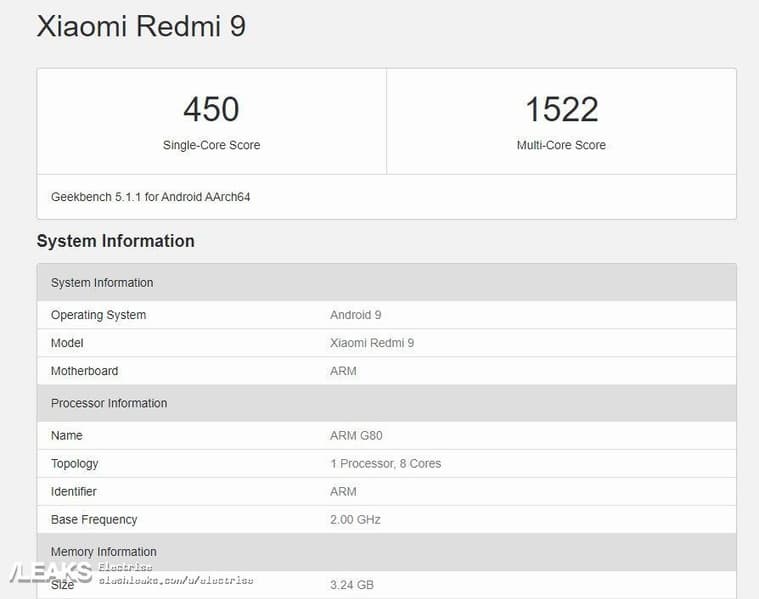The width and height of the screenshot is (759, 599).
Task: Click the 1522 multi-core score number
Action: [x=561, y=109]
